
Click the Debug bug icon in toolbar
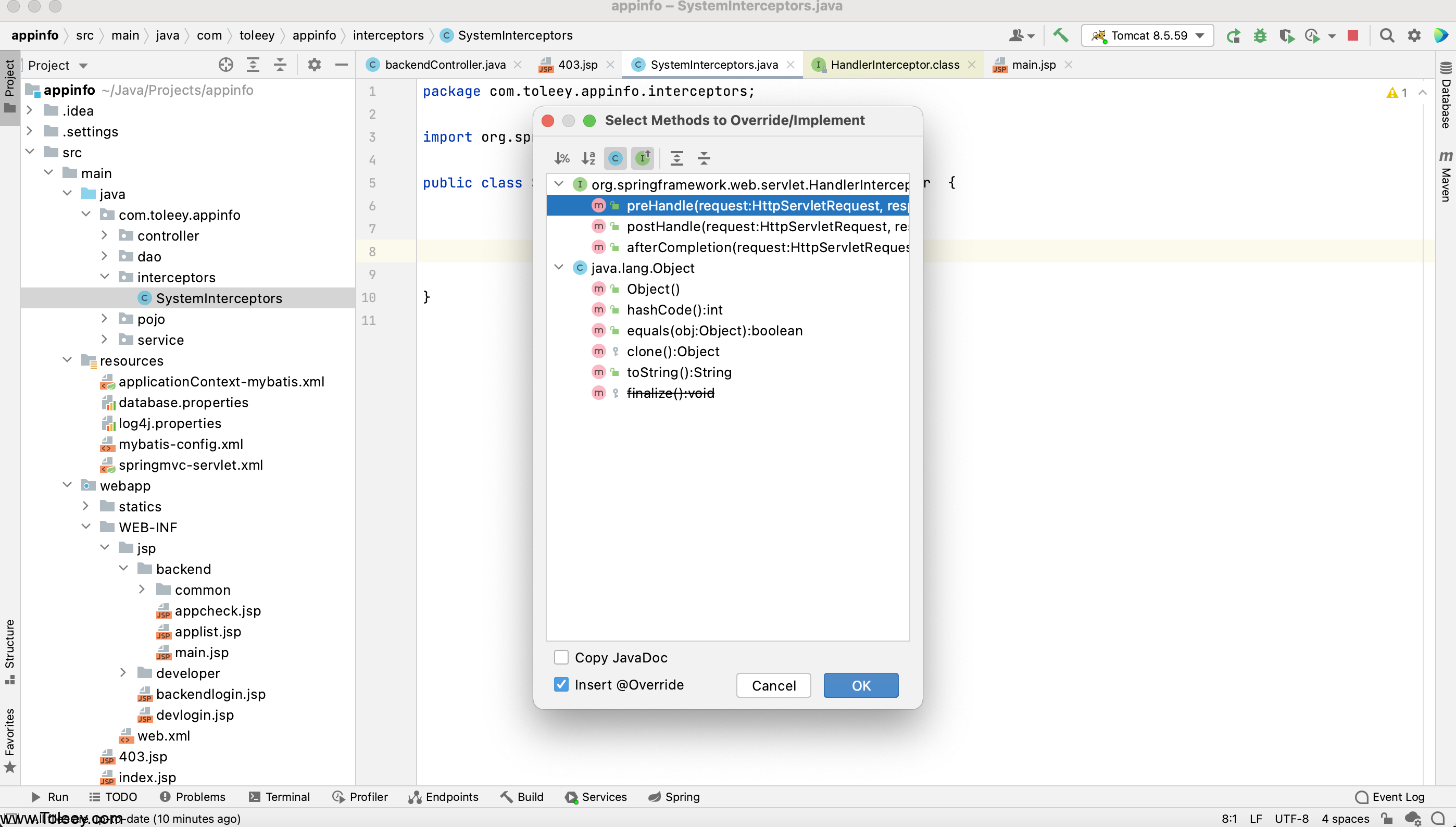pyautogui.click(x=1260, y=36)
